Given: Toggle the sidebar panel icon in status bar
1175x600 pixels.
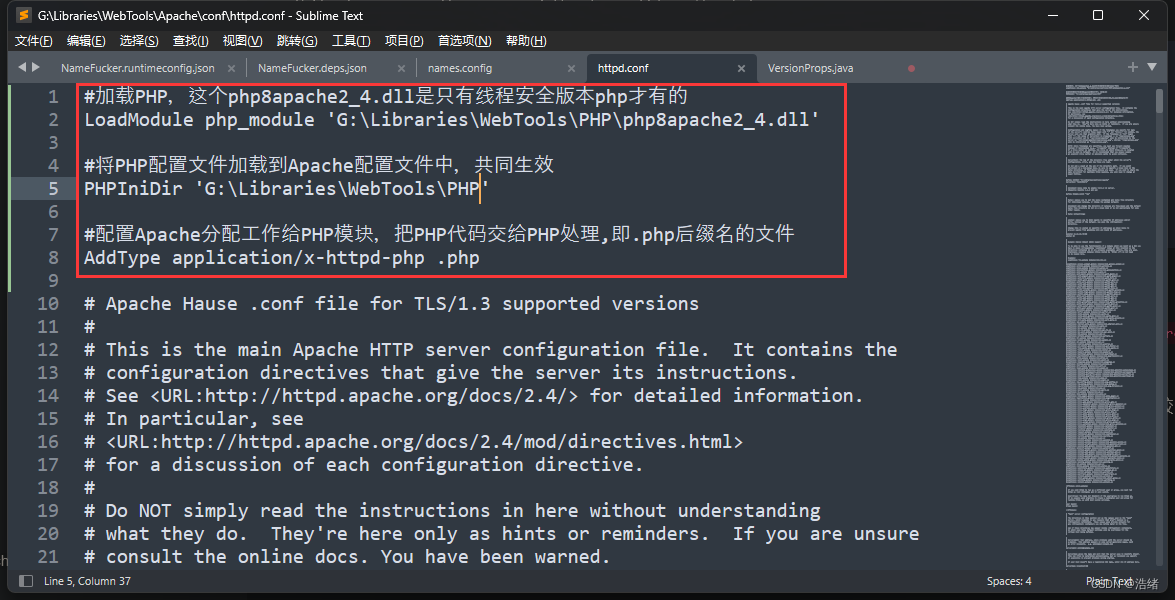Looking at the screenshot, I should (x=26, y=581).
